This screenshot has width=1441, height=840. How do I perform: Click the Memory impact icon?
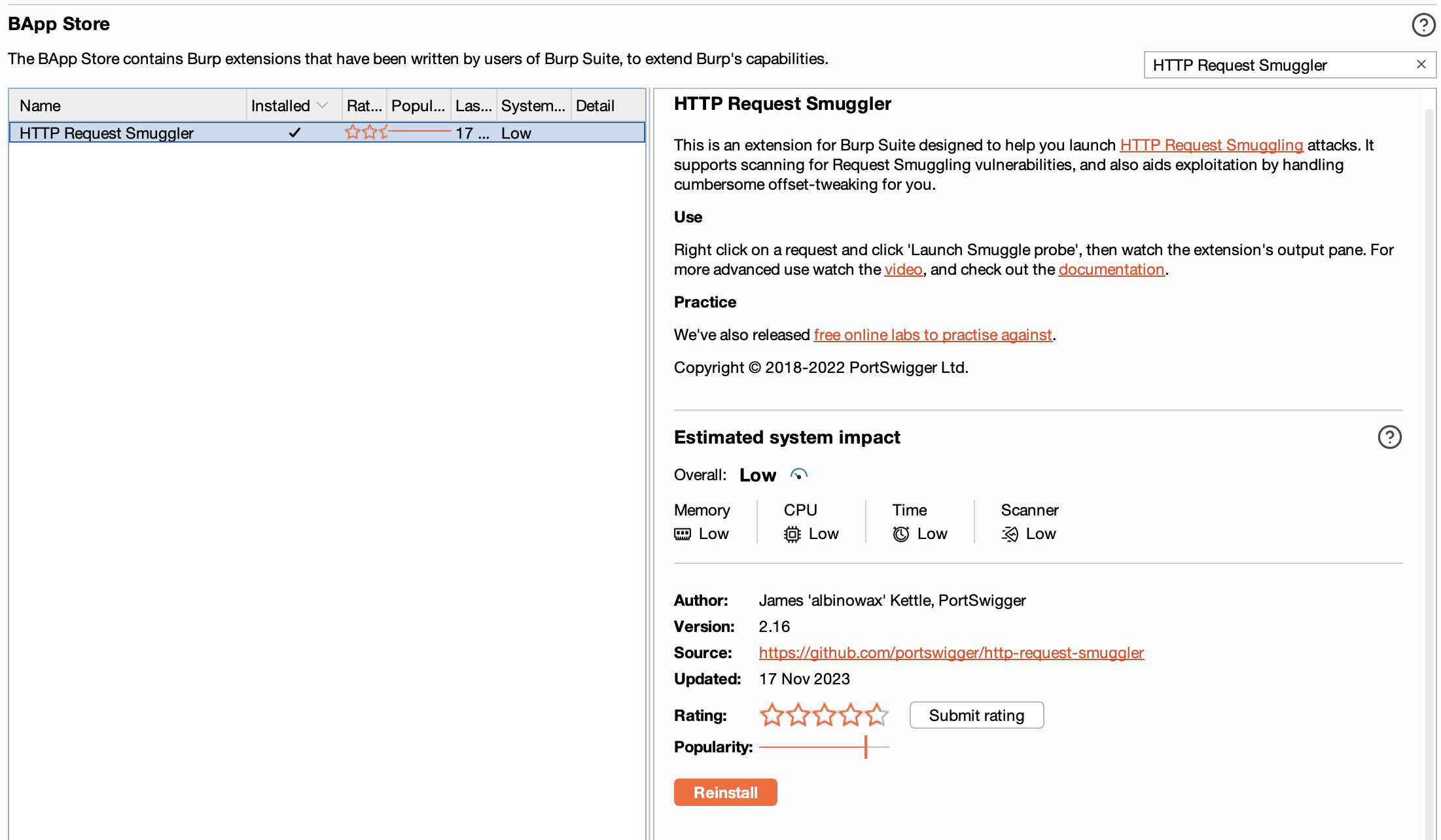(683, 534)
